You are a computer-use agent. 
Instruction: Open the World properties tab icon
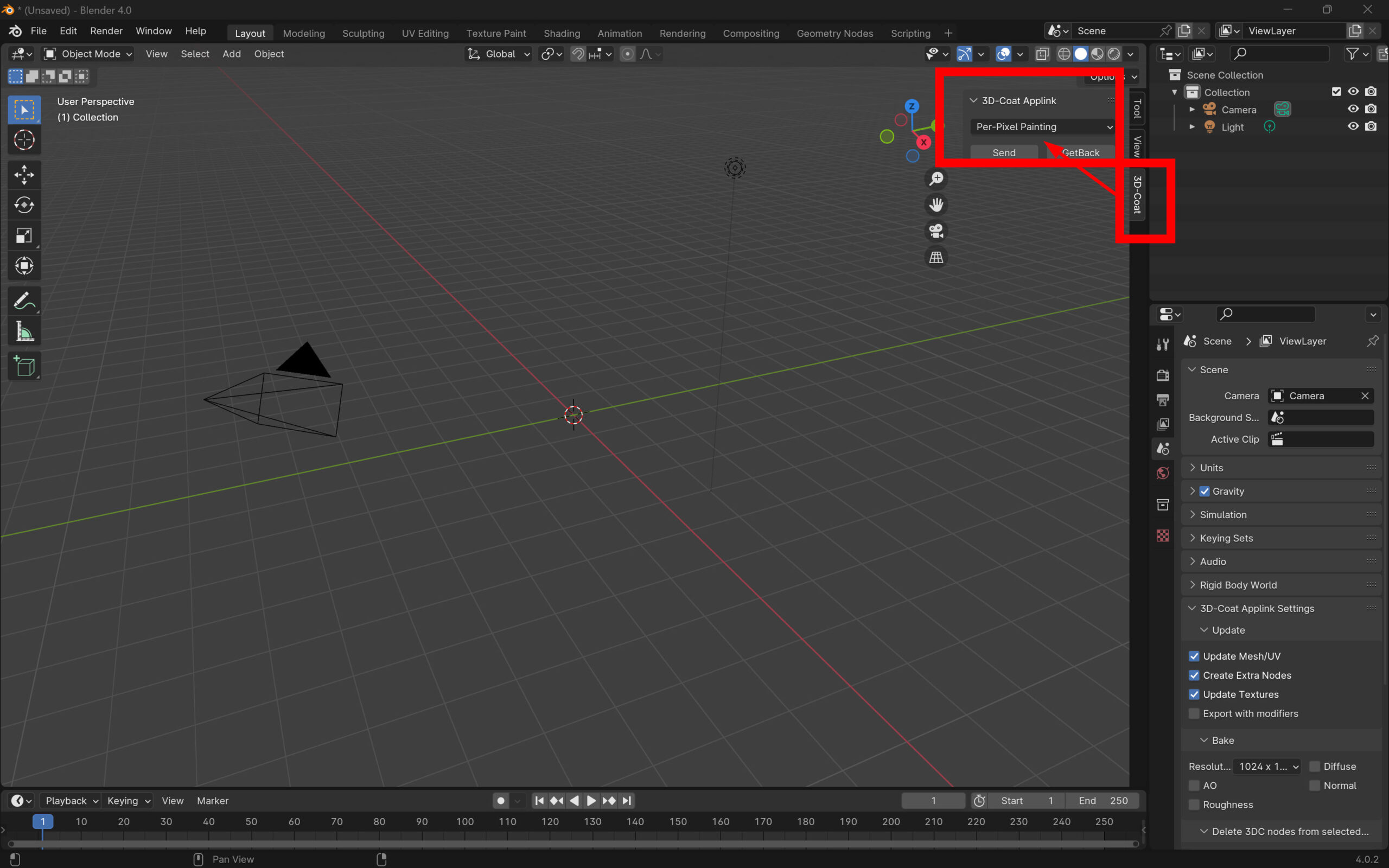tap(1162, 473)
